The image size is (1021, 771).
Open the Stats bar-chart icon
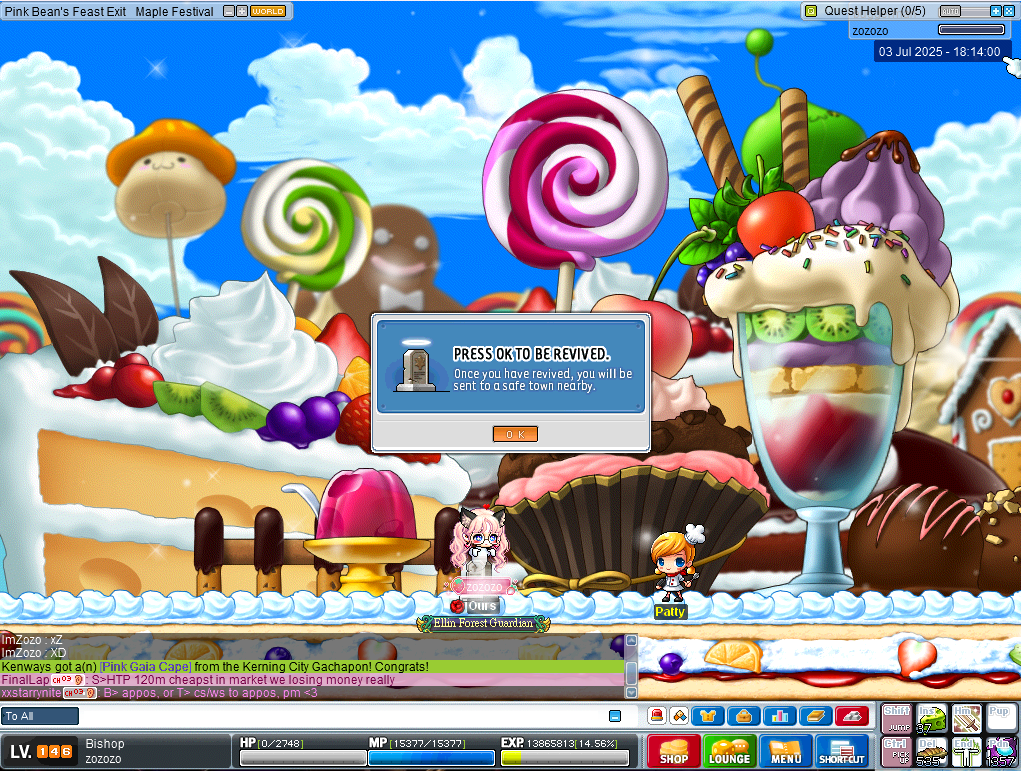click(x=779, y=716)
